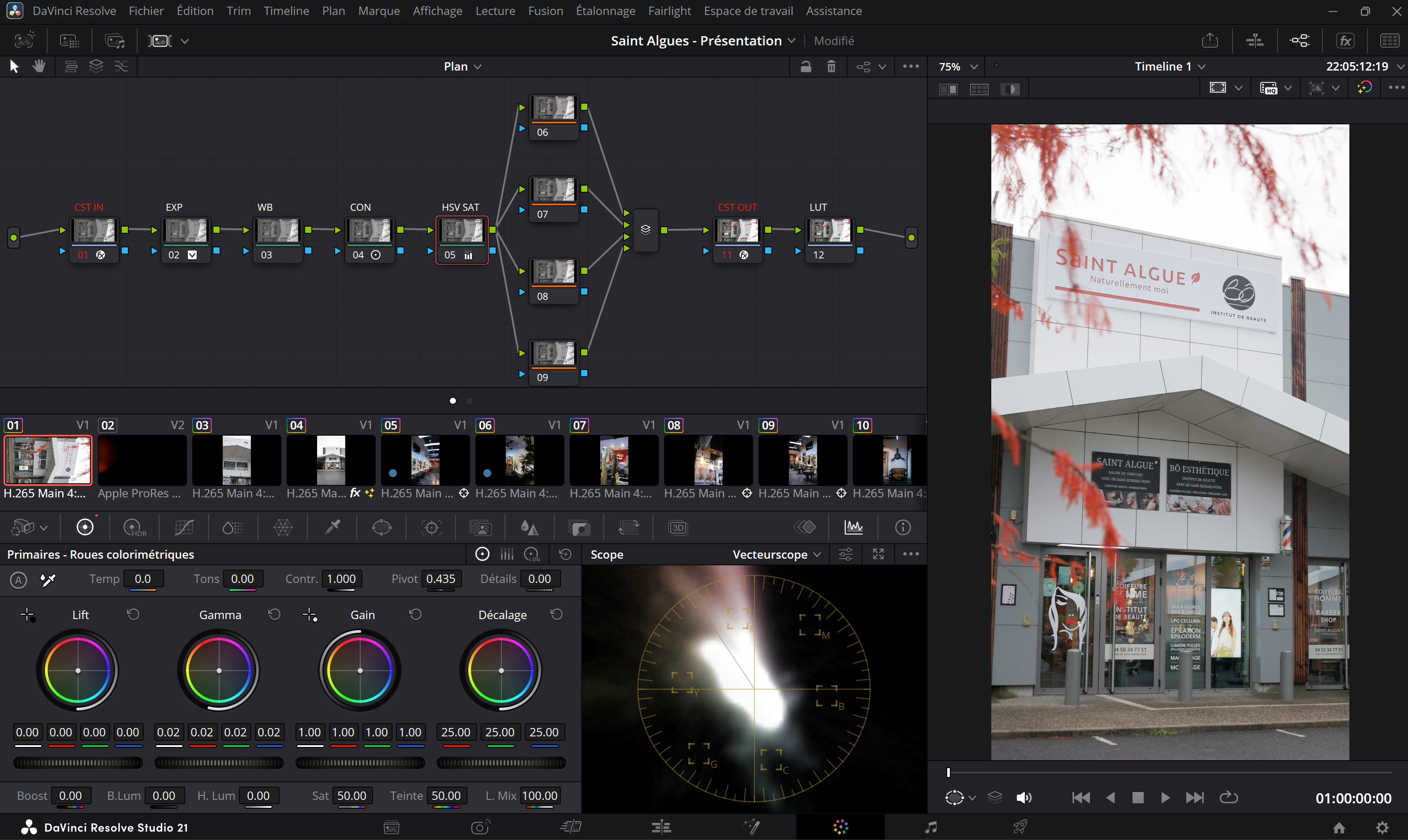Toggle the Effects fx panel
Viewport: 1408px width, 840px height.
pyautogui.click(x=1345, y=40)
